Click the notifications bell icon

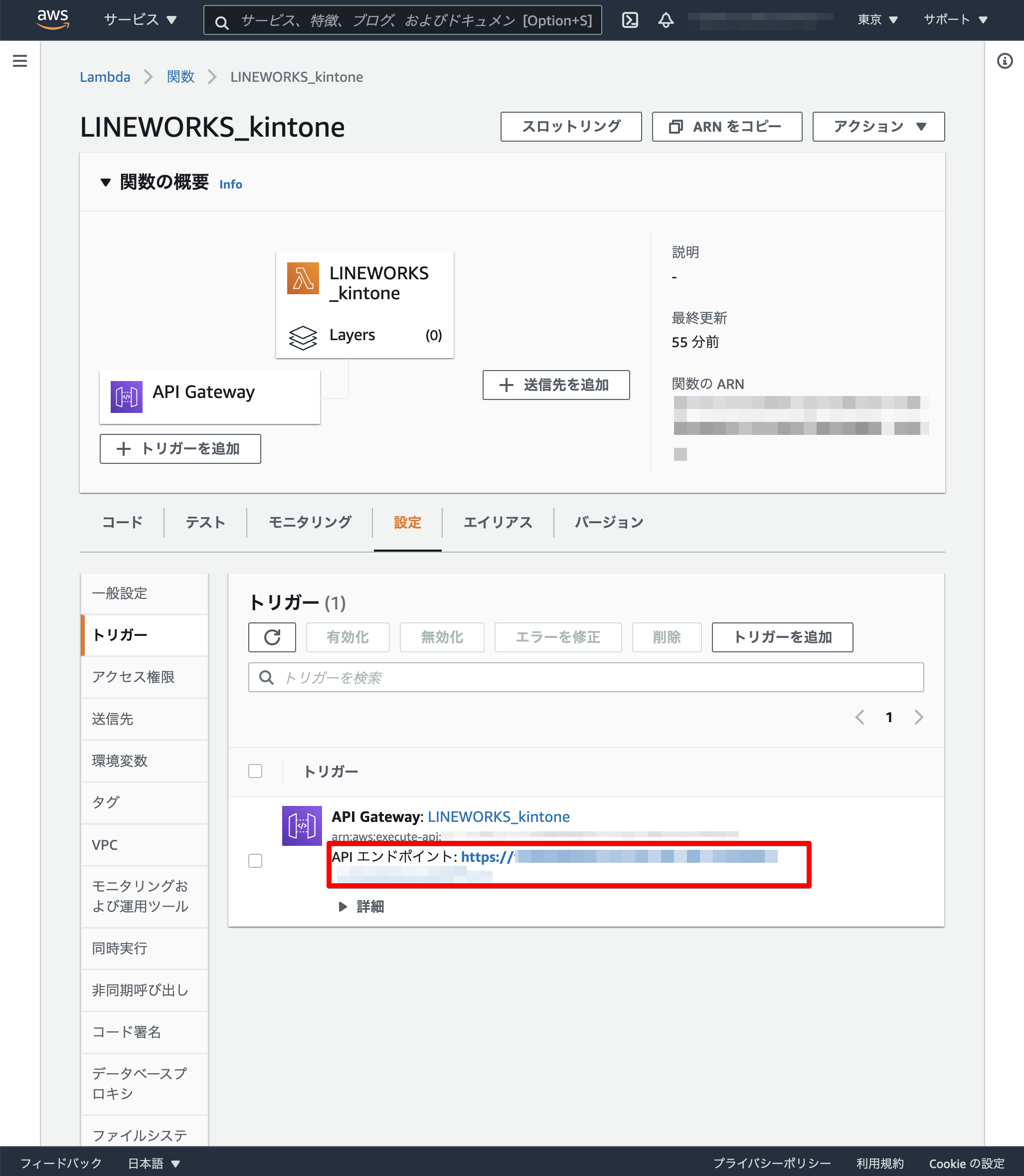point(666,20)
